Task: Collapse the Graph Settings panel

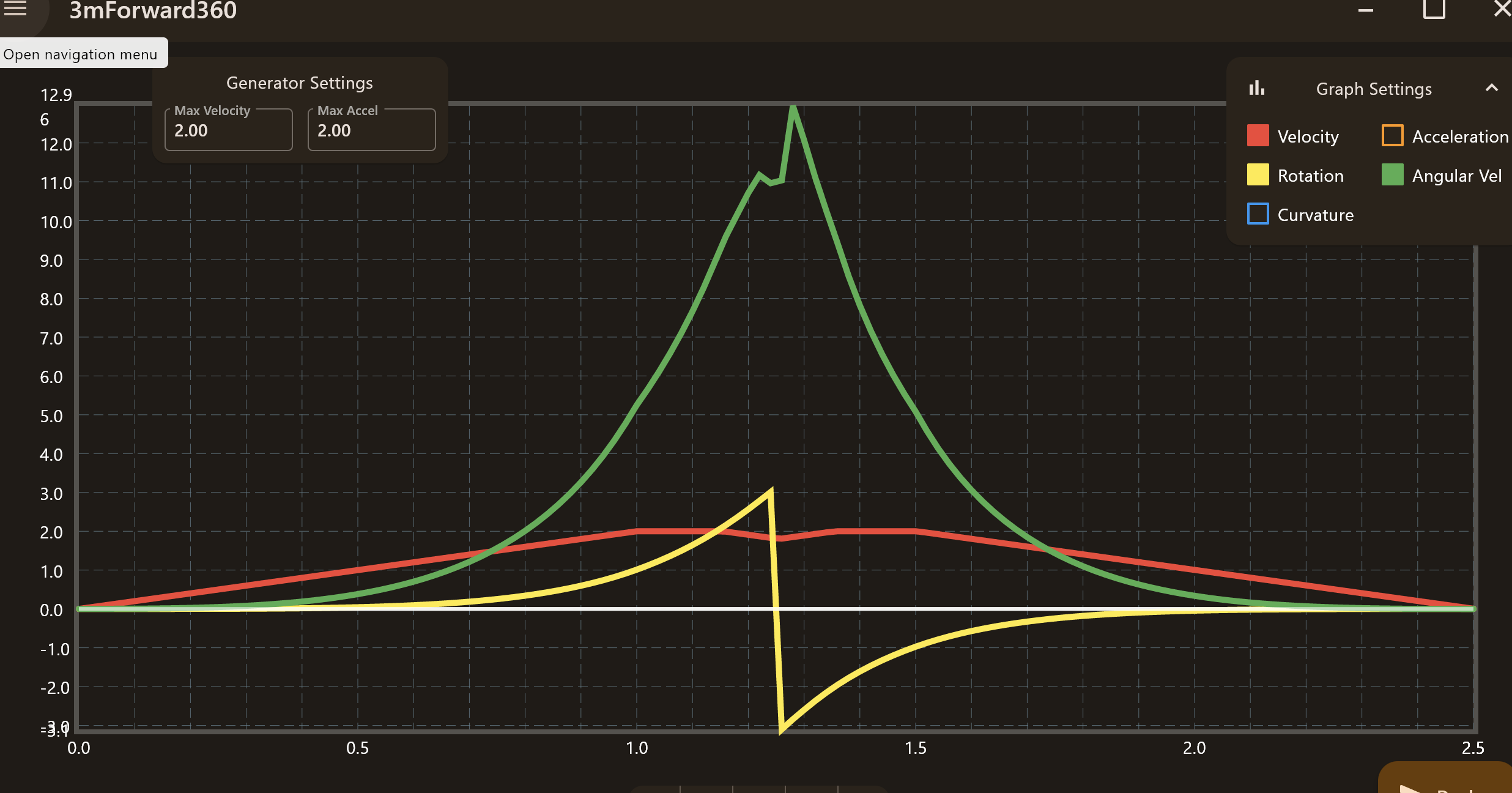Action: (x=1491, y=88)
